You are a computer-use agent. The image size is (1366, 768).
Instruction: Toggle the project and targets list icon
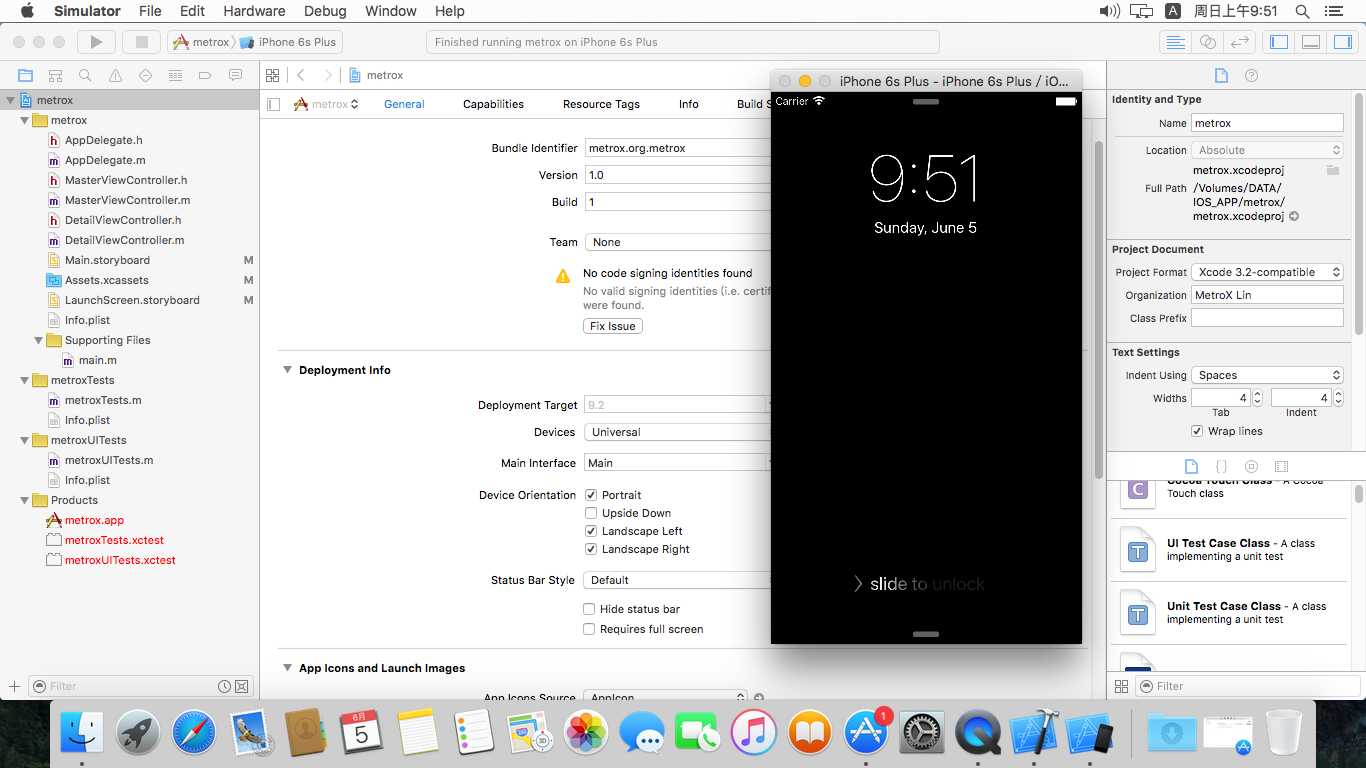tap(274, 104)
